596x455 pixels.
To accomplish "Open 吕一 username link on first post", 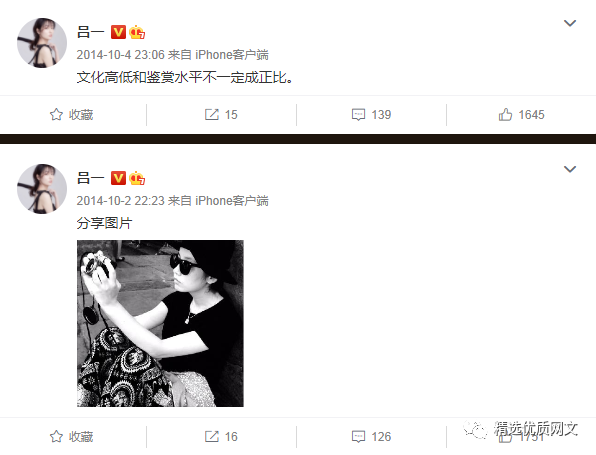I will [90, 32].
